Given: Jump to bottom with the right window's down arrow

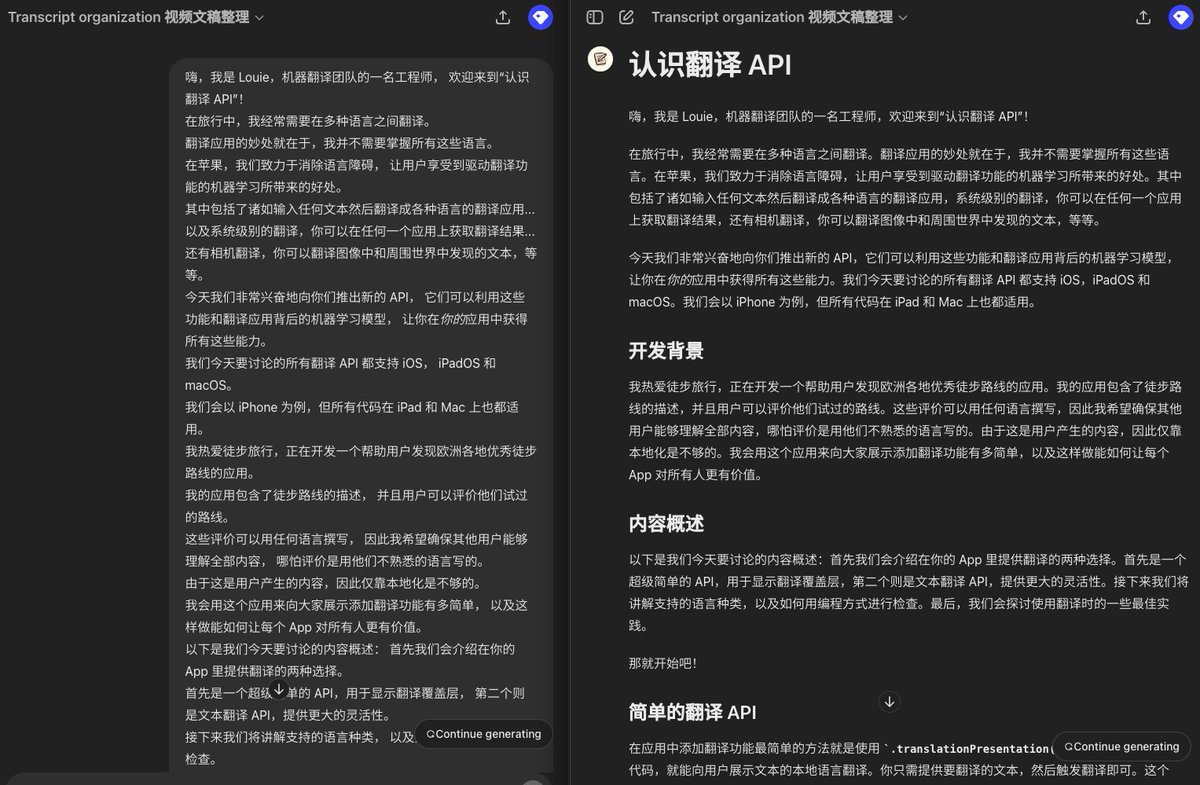Looking at the screenshot, I should tap(889, 702).
